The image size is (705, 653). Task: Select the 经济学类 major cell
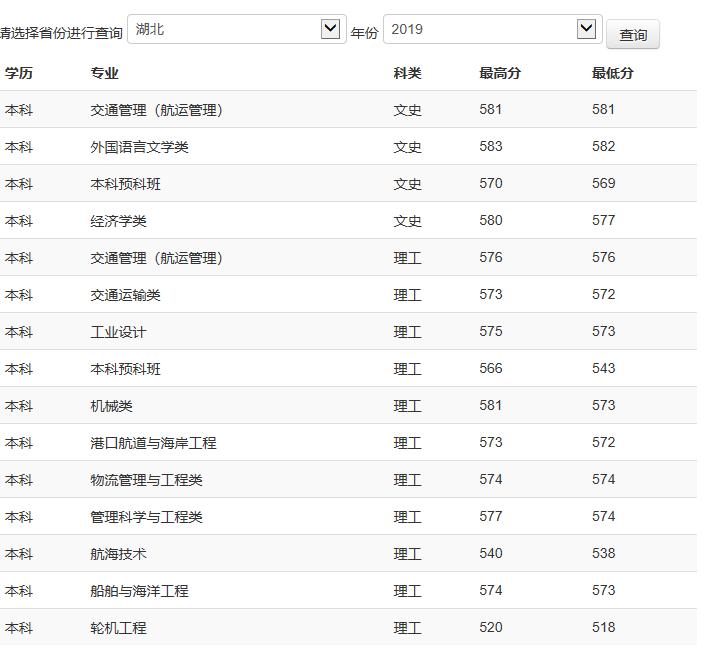pos(118,221)
